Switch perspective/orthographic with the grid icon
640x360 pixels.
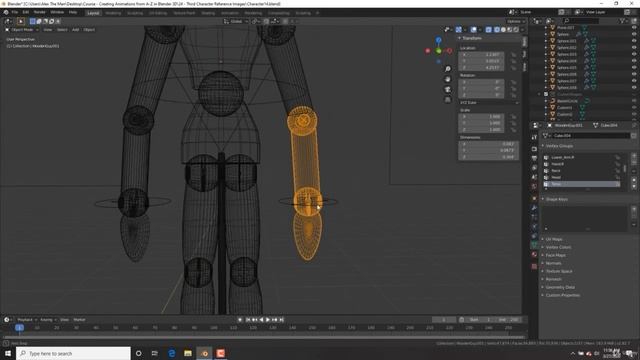click(x=448, y=100)
